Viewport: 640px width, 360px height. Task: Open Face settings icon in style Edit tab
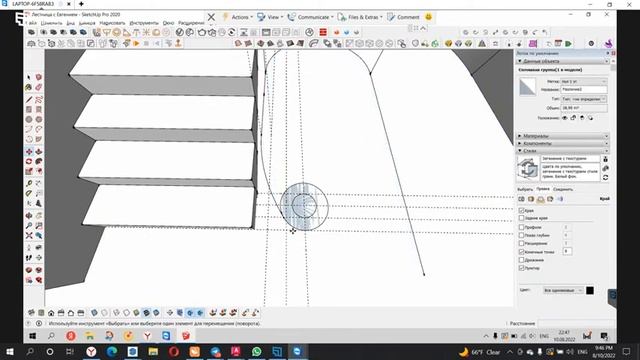(531, 199)
